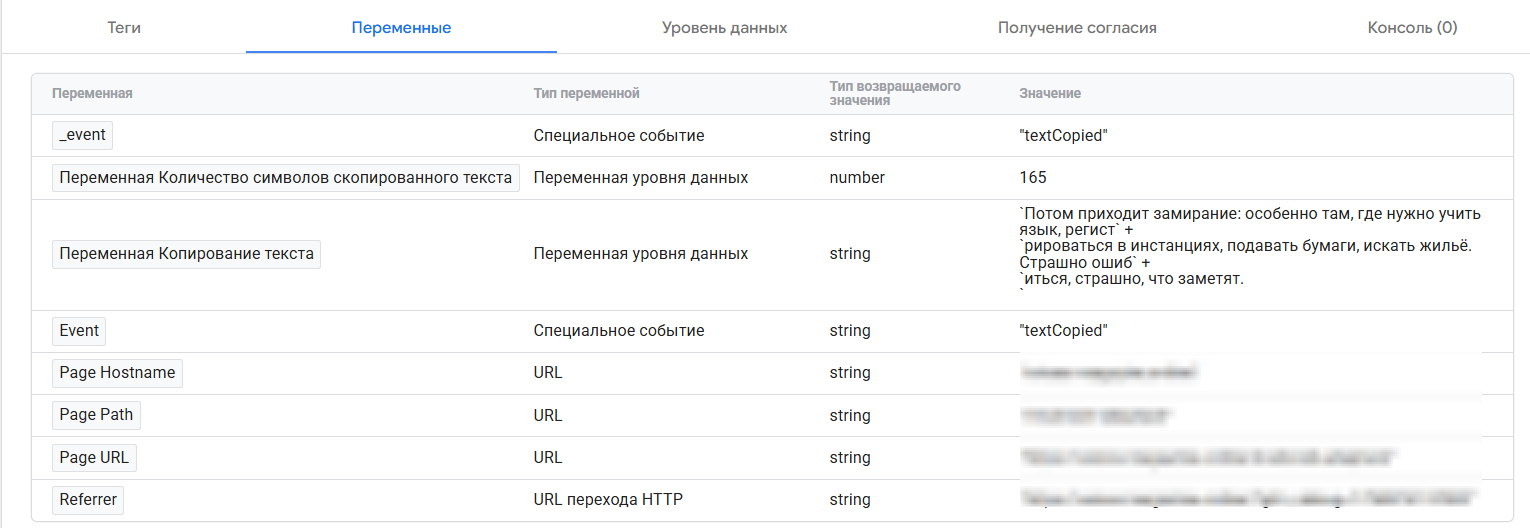Image resolution: width=1530 pixels, height=528 pixels.
Task: Open the Уровень данных tab
Action: (724, 28)
